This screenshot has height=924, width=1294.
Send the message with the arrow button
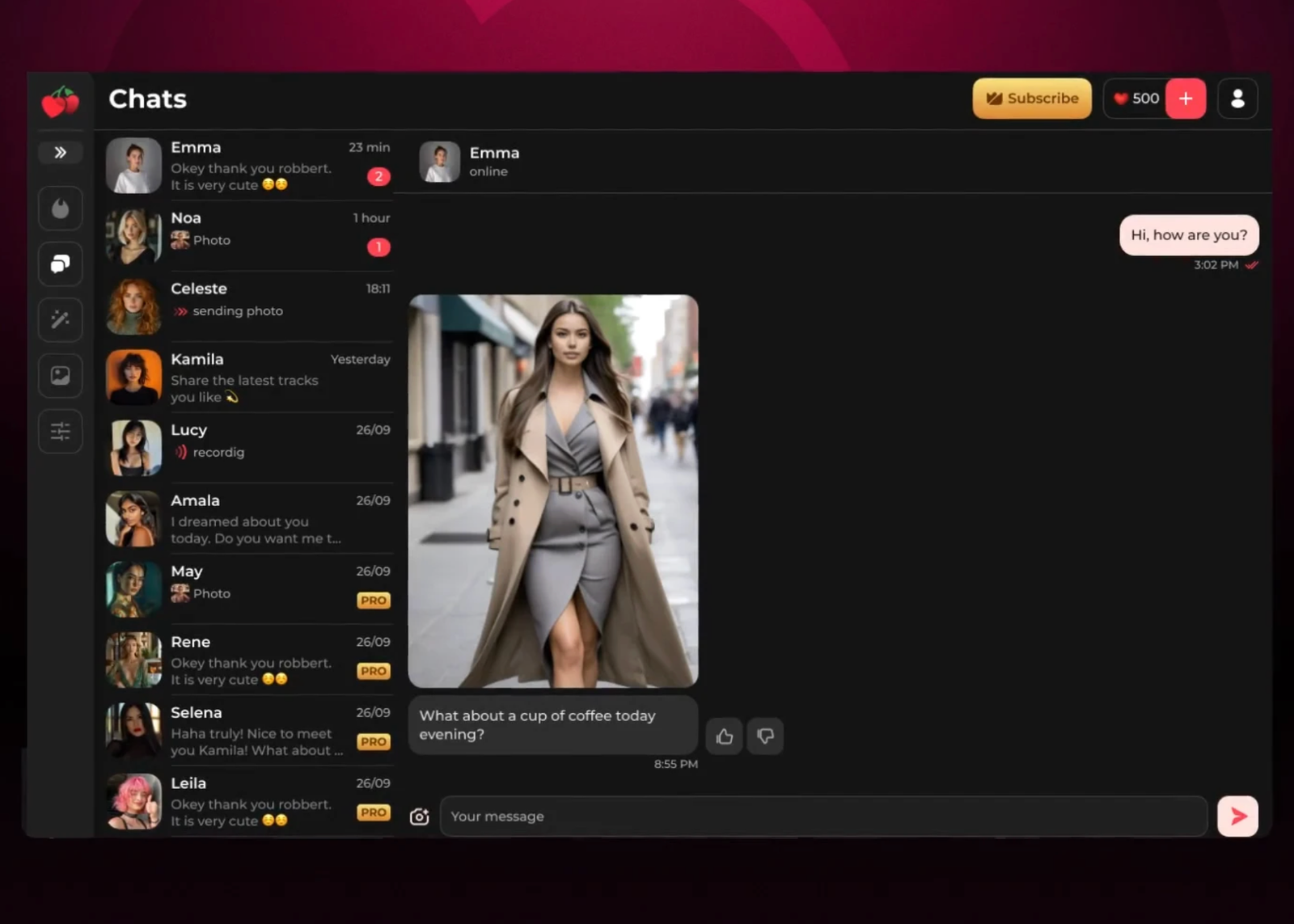tap(1237, 816)
